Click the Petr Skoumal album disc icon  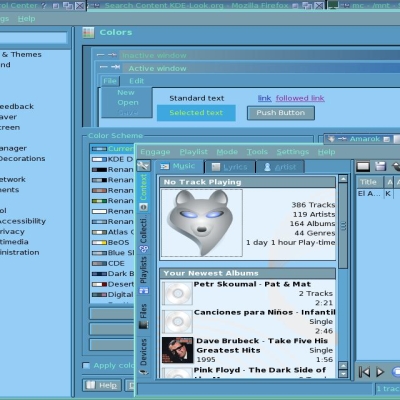[177, 293]
